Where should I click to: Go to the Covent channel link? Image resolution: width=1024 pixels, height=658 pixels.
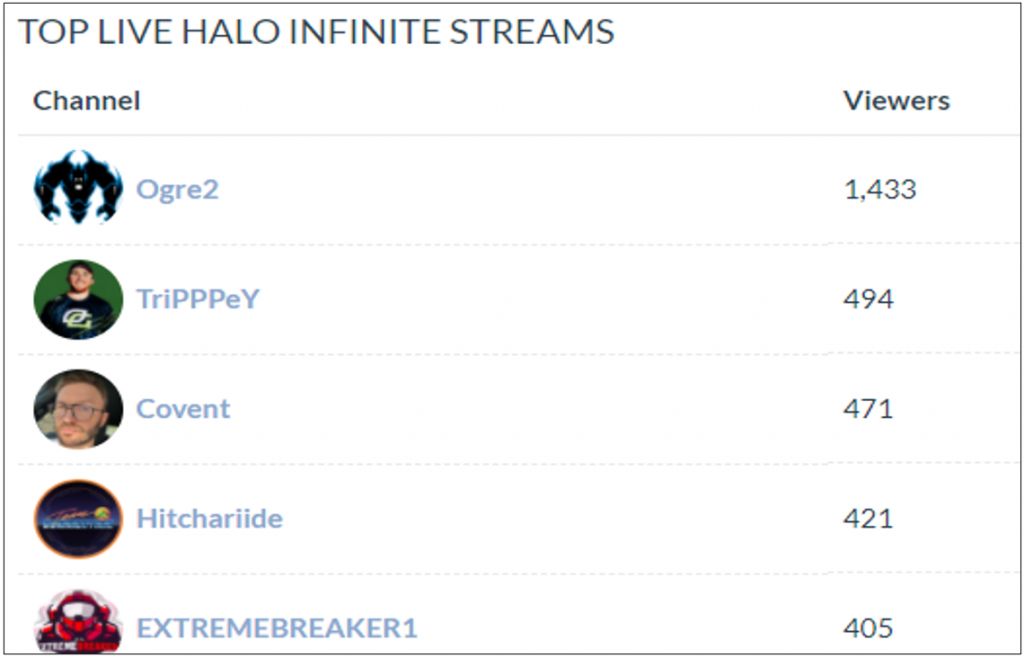(183, 409)
